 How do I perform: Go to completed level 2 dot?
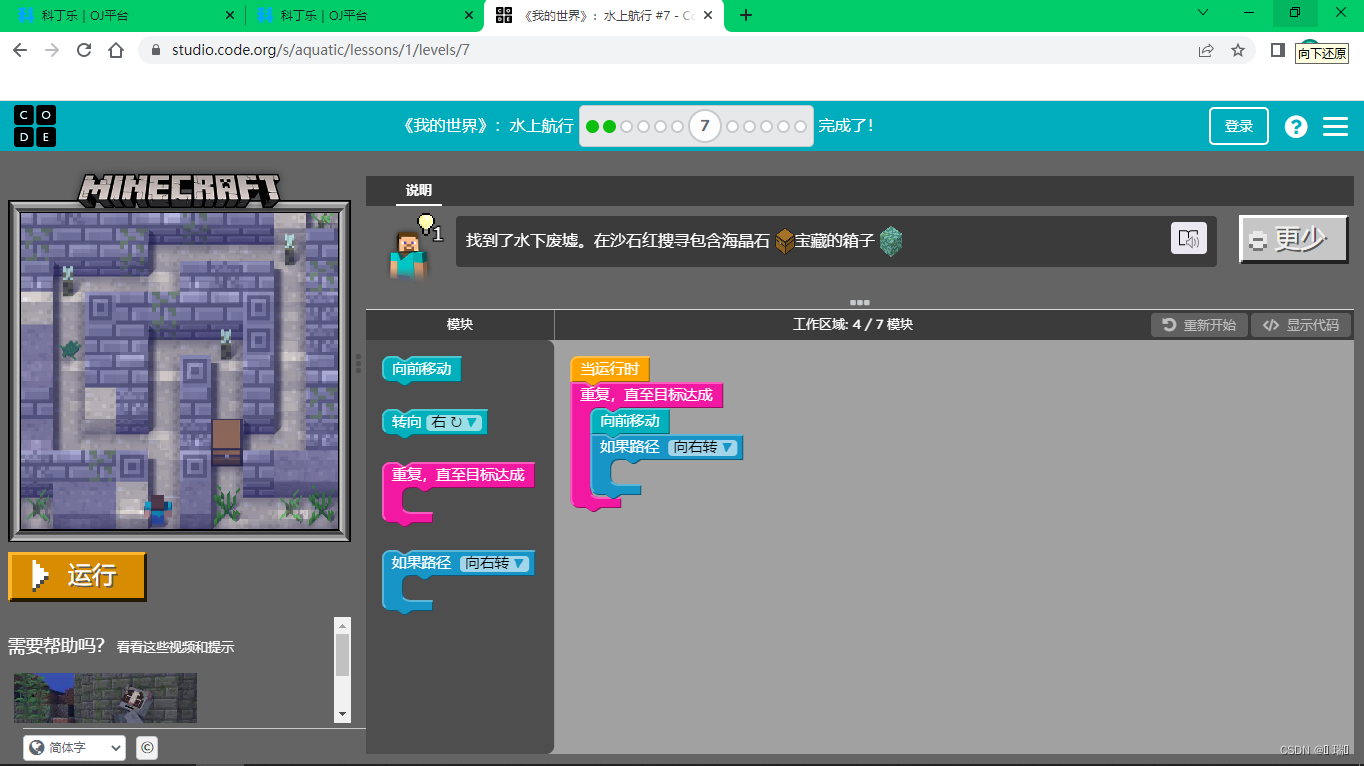(x=609, y=126)
